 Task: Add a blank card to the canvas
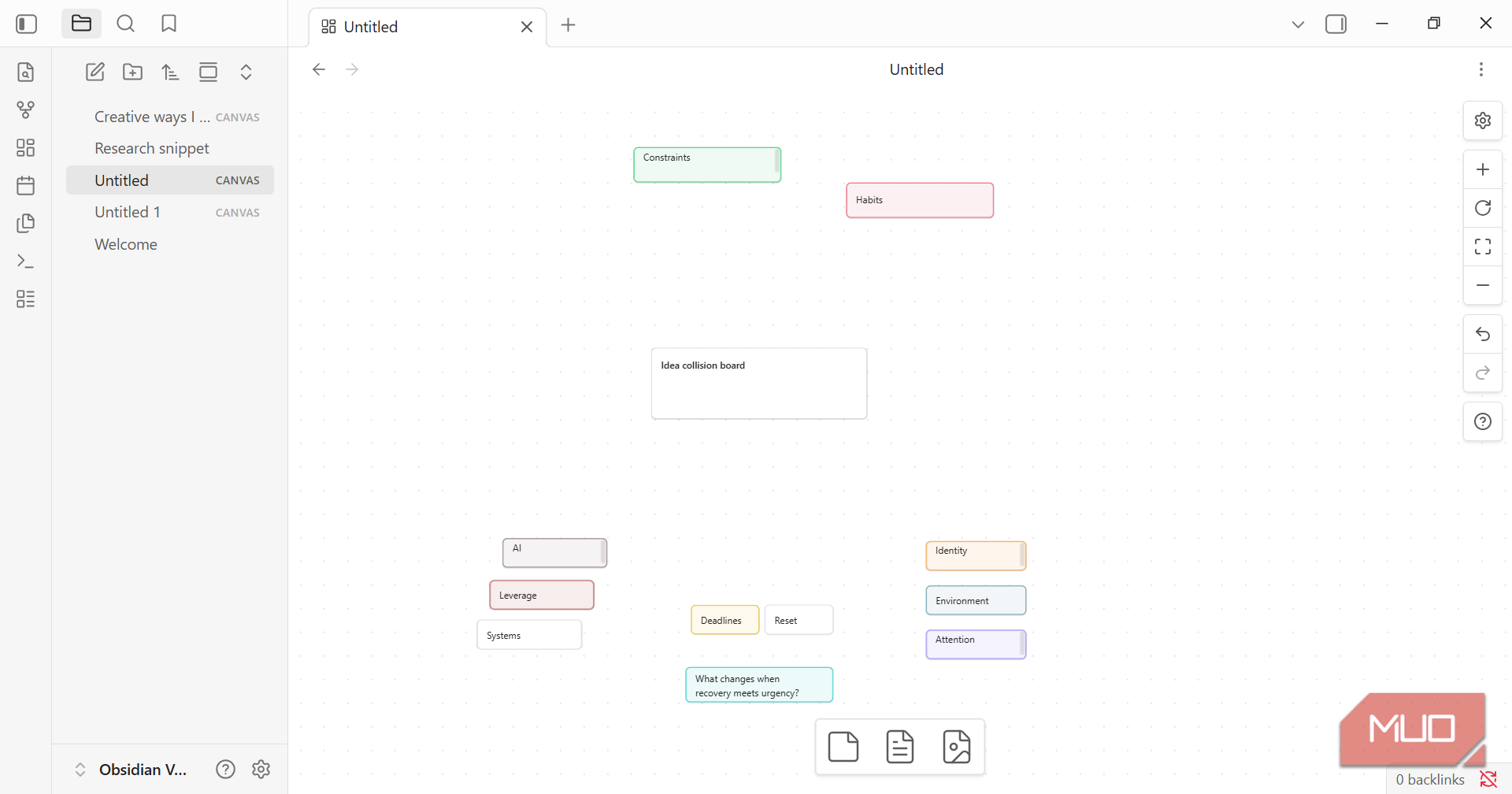843,747
